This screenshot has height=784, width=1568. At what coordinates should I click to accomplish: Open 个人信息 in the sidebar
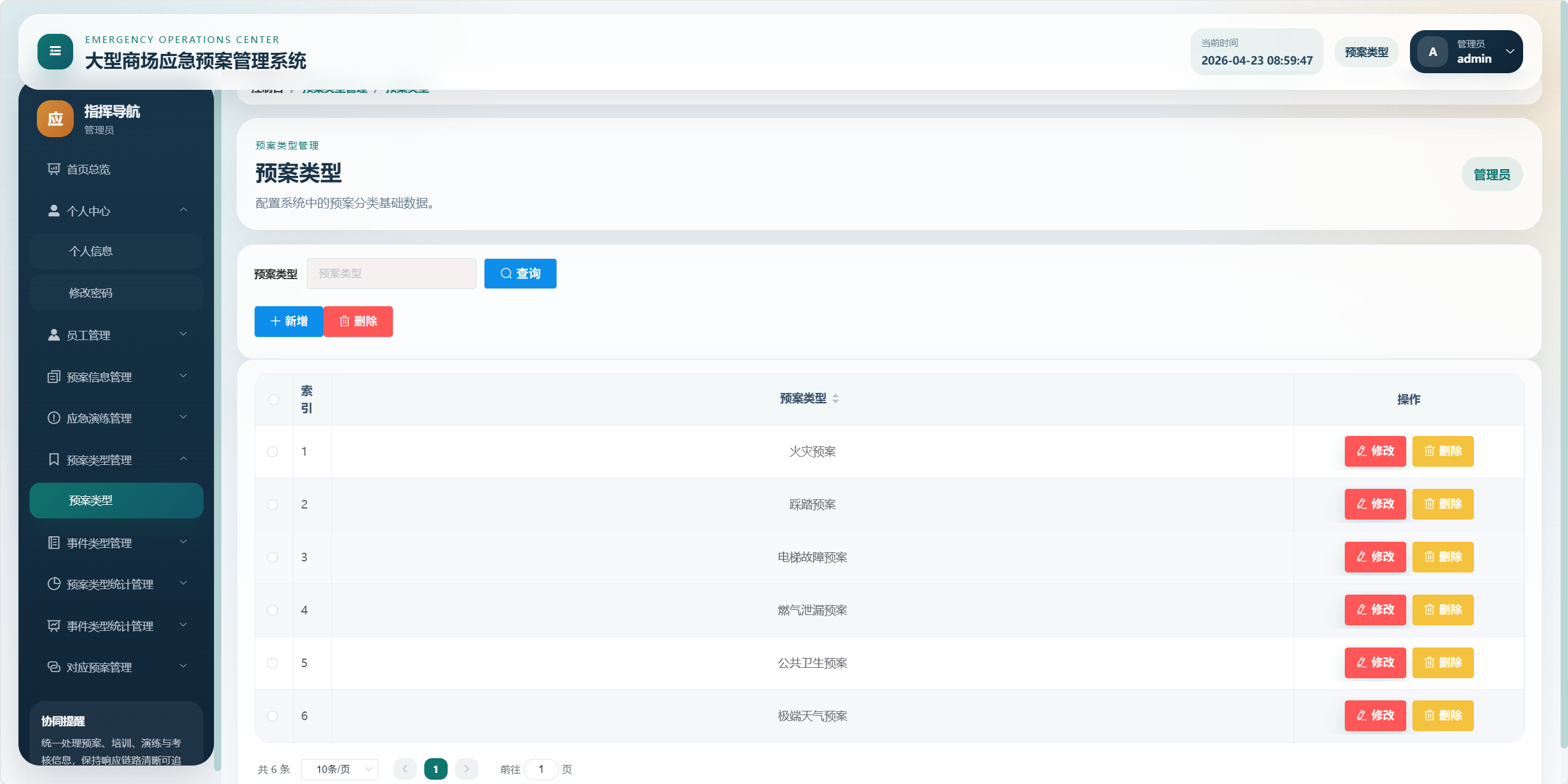click(91, 251)
